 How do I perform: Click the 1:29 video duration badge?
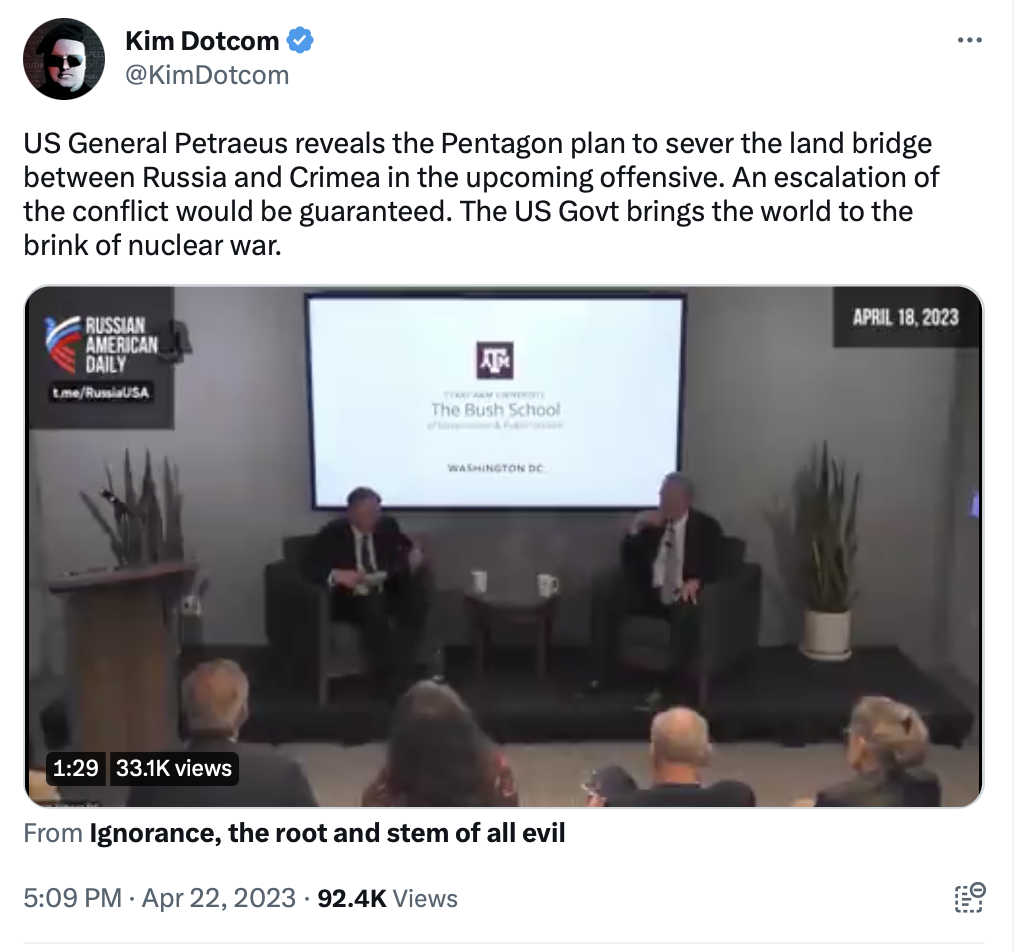(x=75, y=768)
